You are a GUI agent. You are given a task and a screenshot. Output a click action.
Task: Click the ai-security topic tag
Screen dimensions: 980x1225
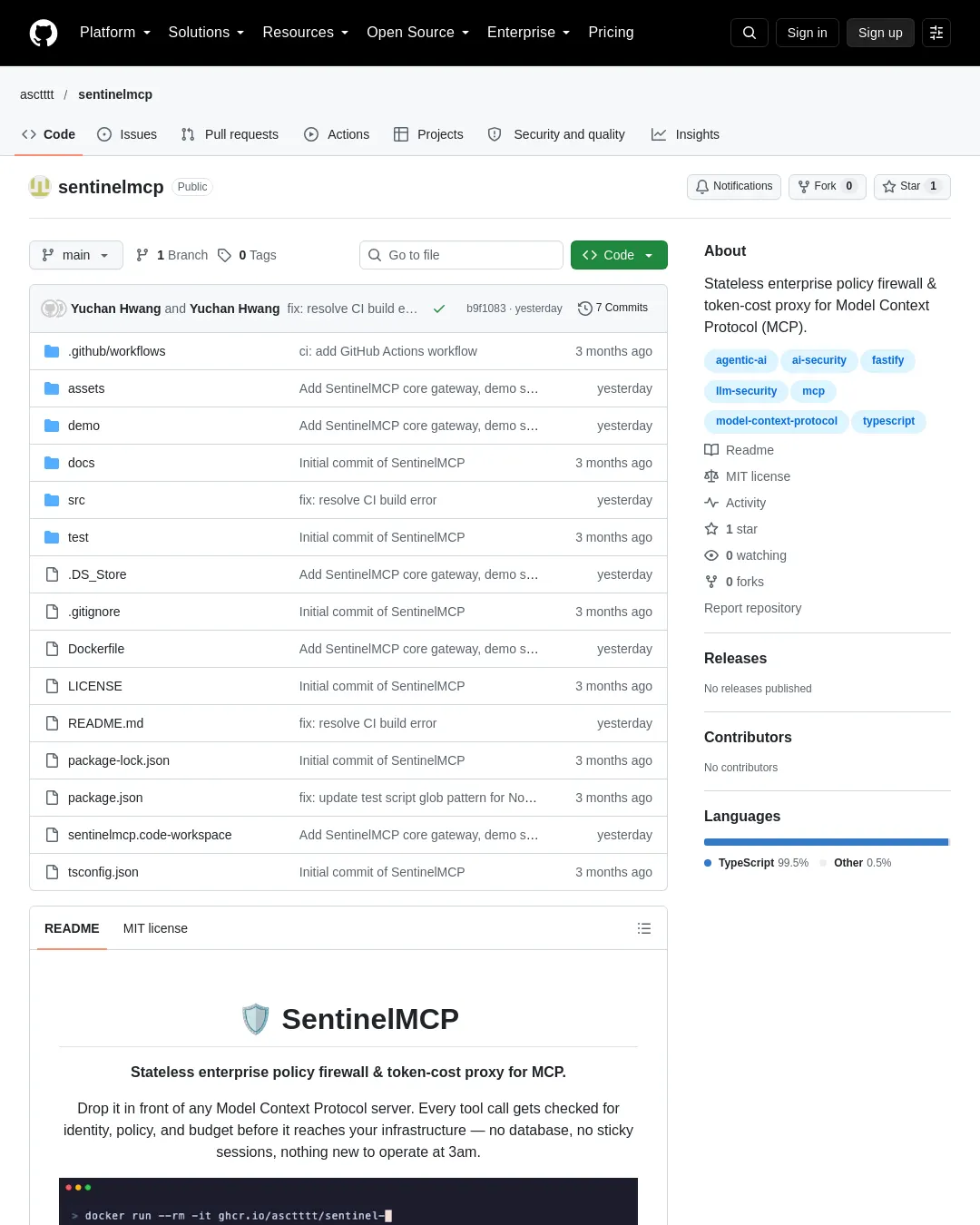coord(819,360)
